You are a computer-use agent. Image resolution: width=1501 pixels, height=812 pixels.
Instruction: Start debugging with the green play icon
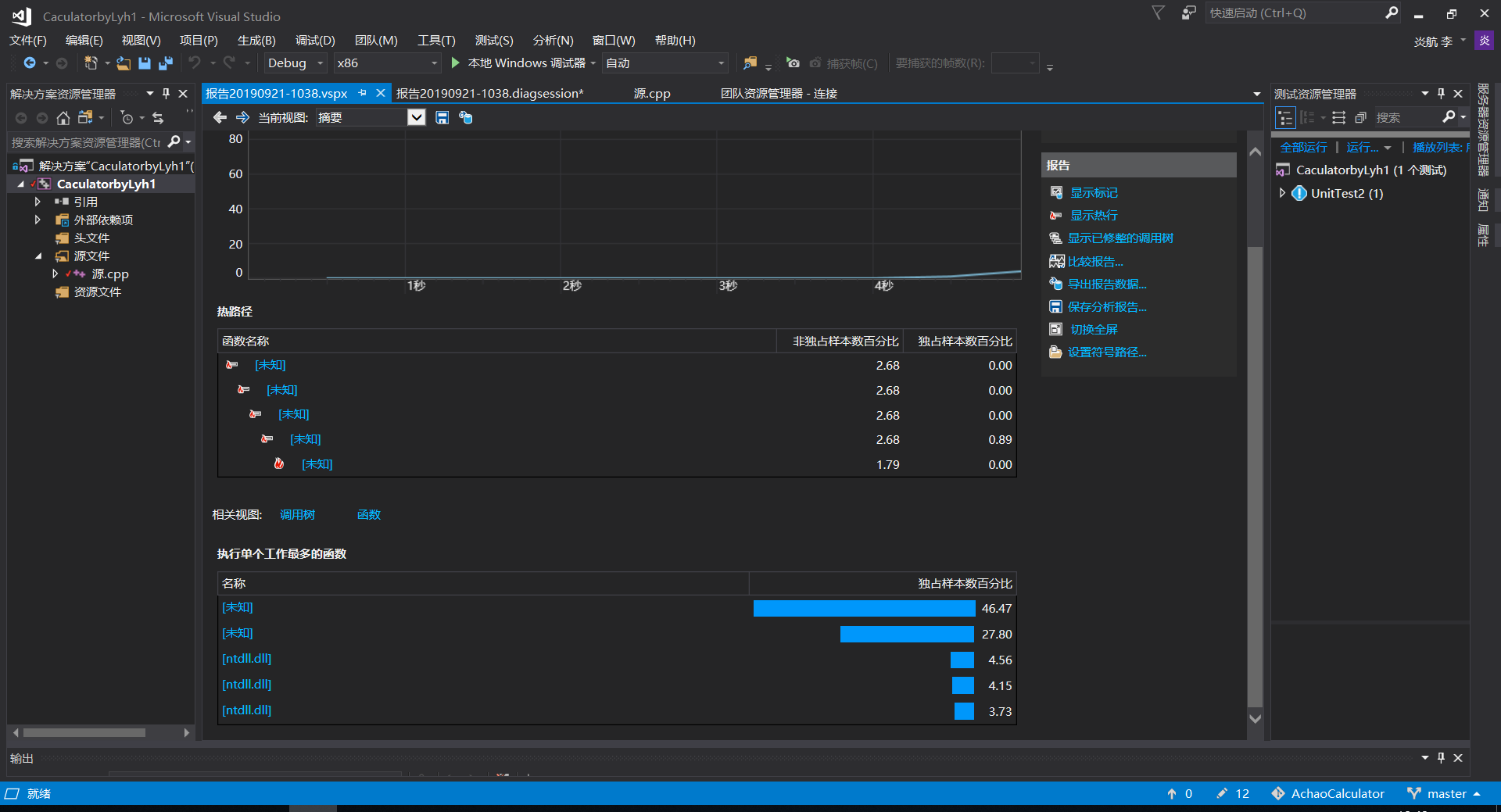tap(455, 63)
